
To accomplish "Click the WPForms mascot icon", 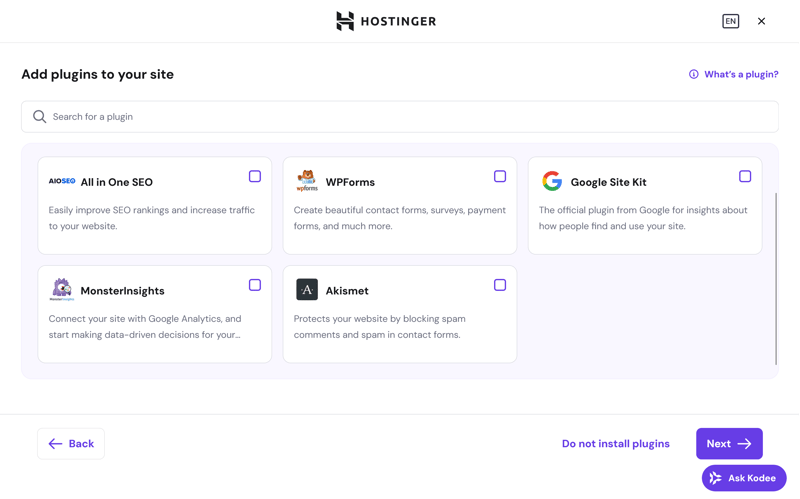I will tap(307, 181).
